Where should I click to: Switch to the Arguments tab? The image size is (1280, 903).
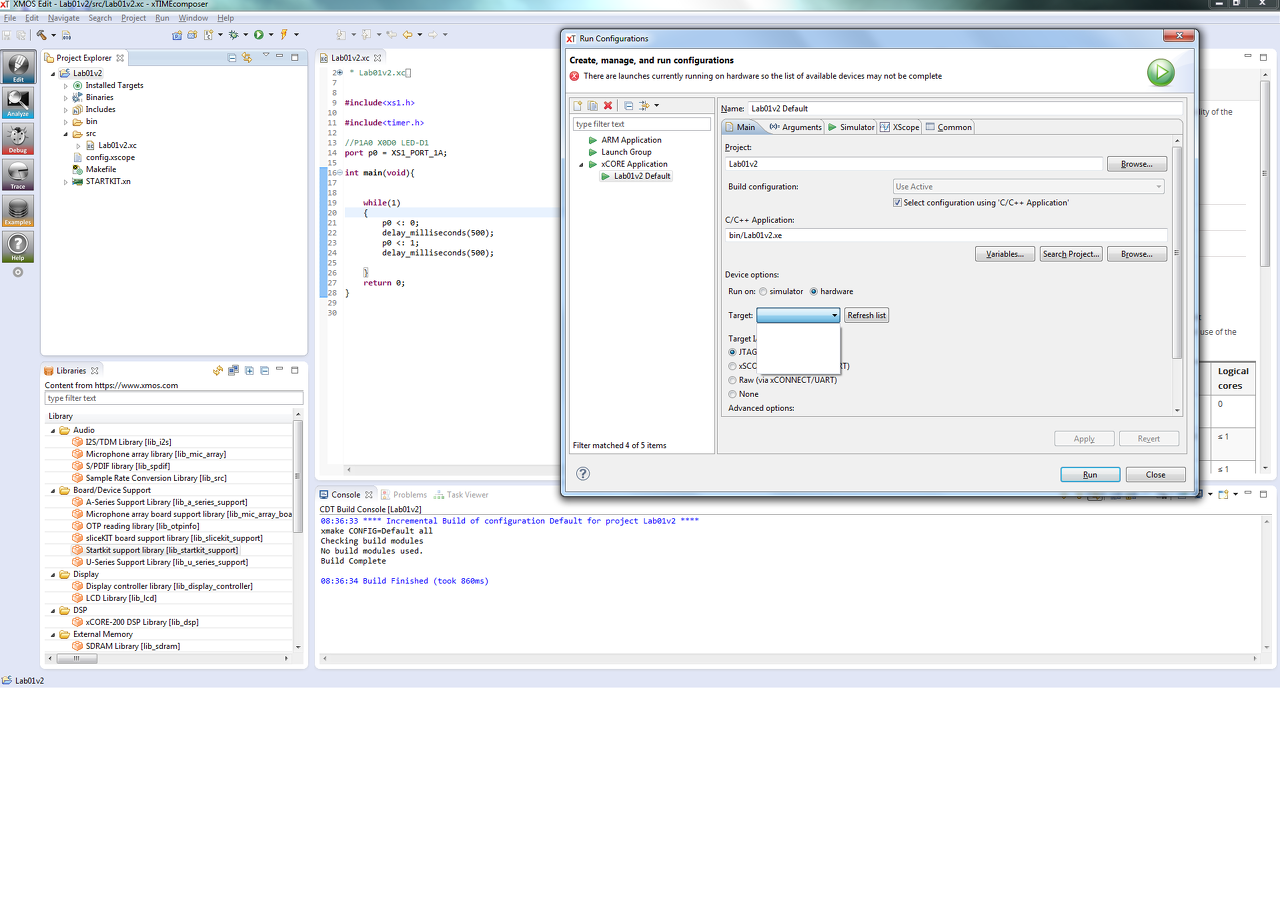(796, 127)
